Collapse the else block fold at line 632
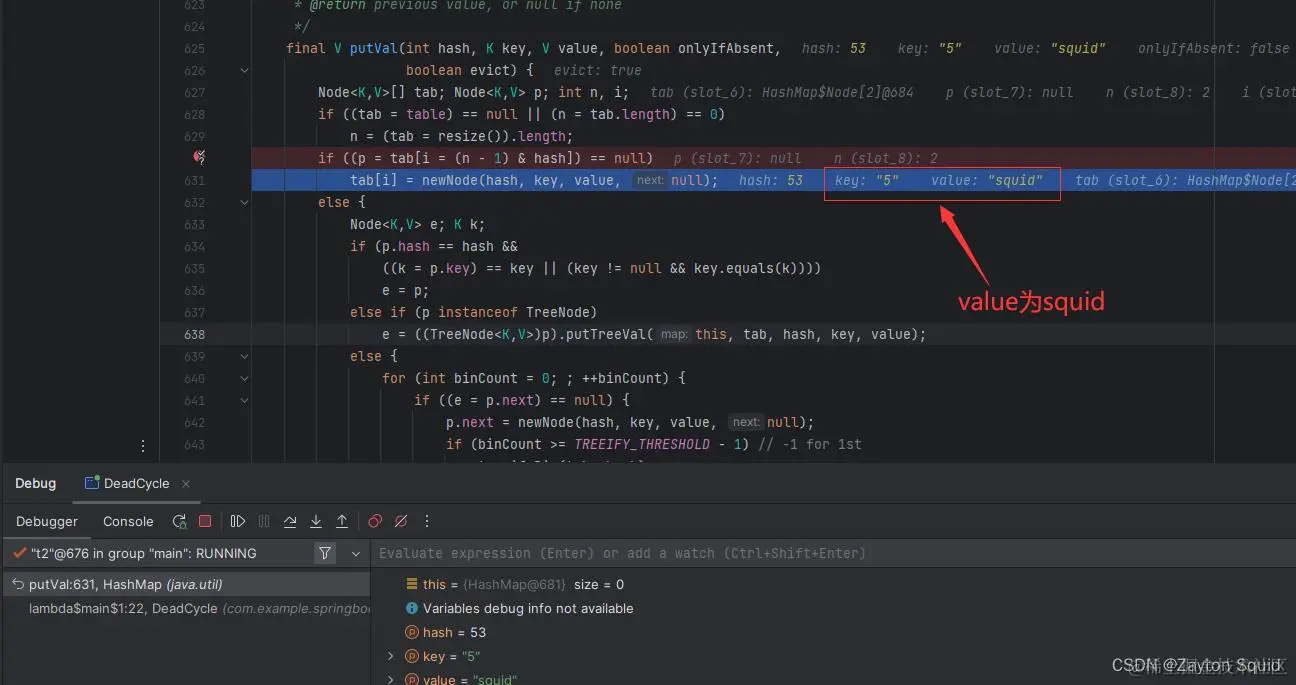Viewport: 1296px width, 685px height. 245,202
